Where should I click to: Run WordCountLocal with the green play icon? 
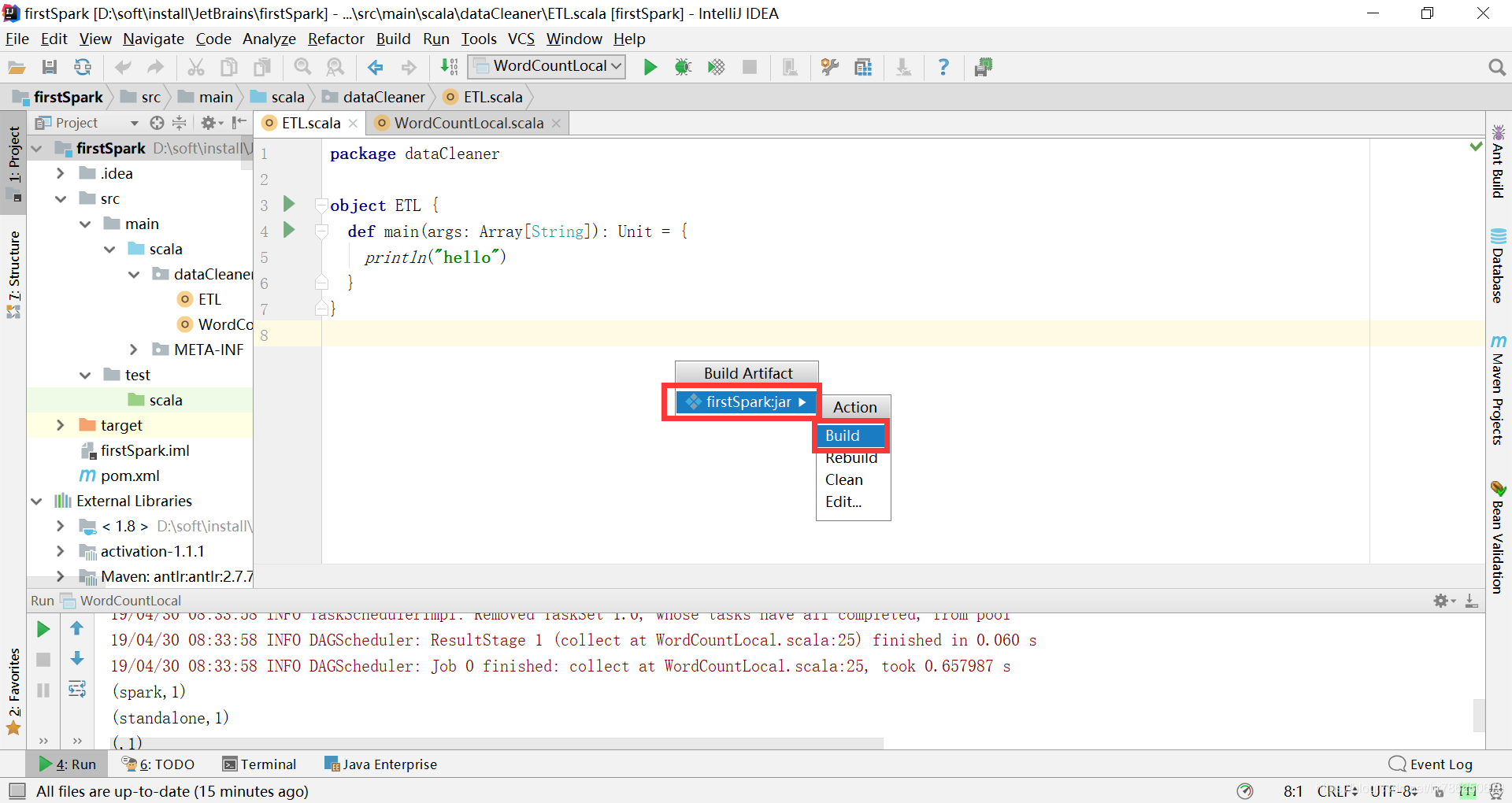click(x=650, y=68)
